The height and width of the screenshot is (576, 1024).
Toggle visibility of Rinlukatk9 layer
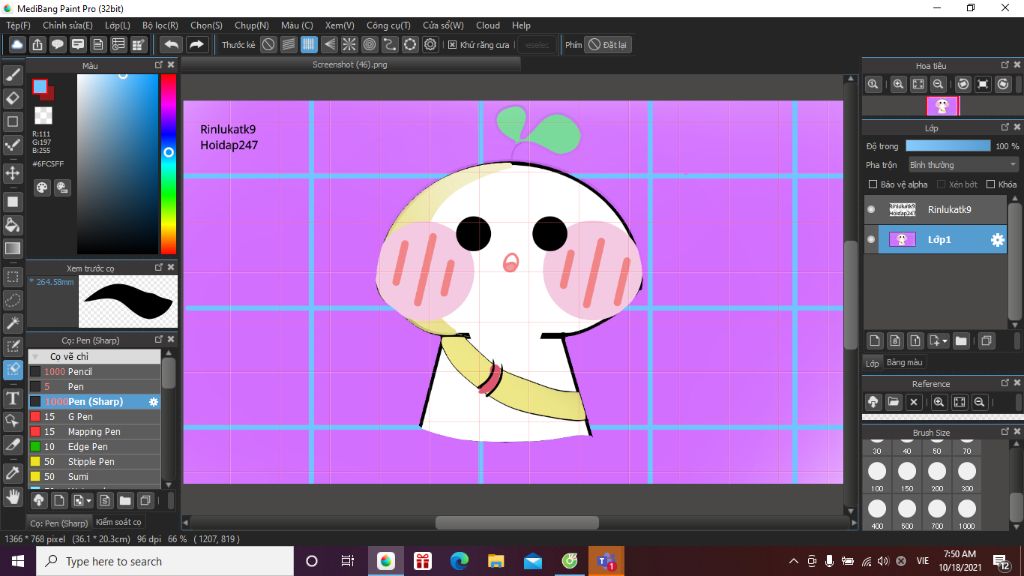[871, 210]
